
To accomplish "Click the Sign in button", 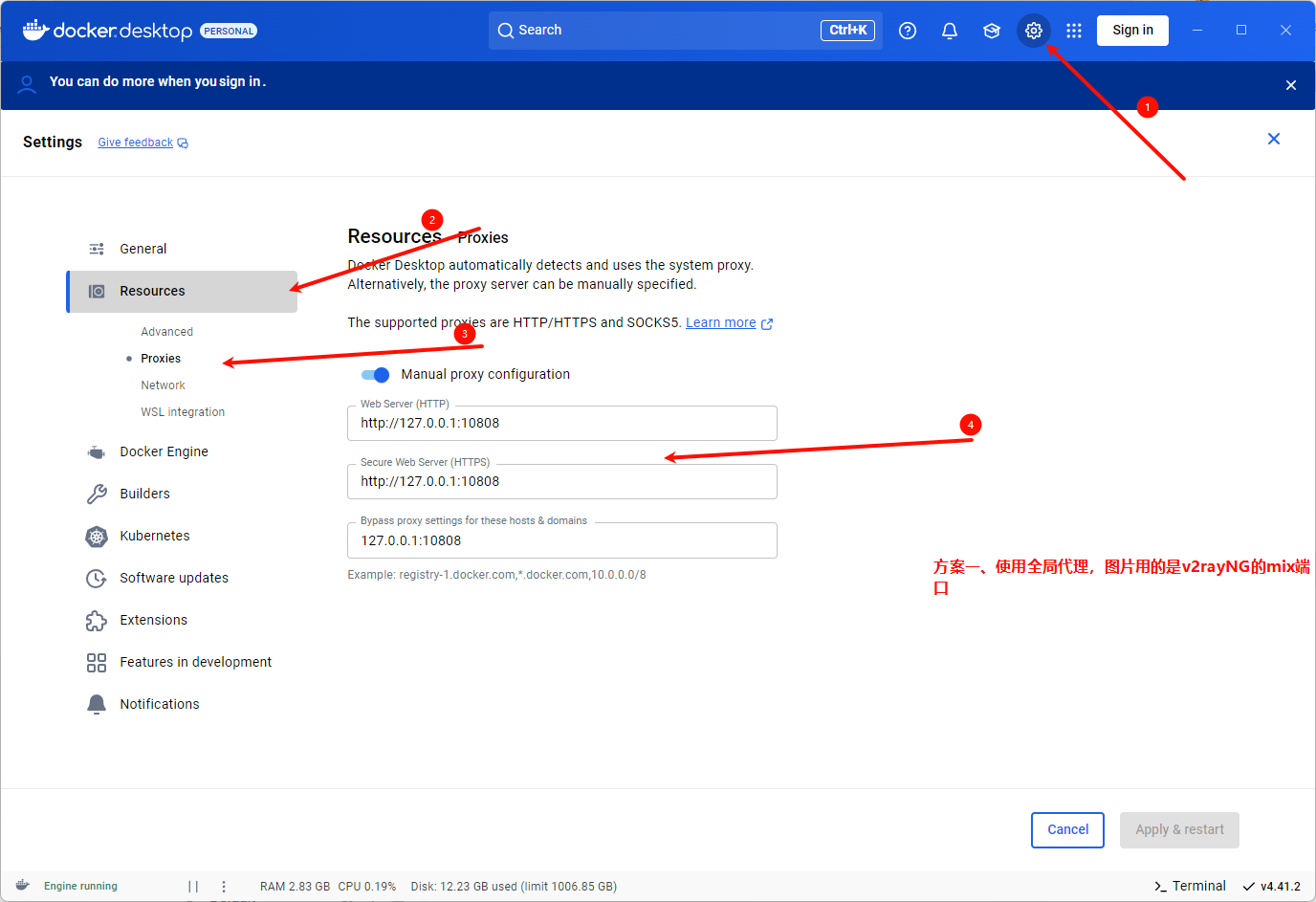I will click(1132, 31).
